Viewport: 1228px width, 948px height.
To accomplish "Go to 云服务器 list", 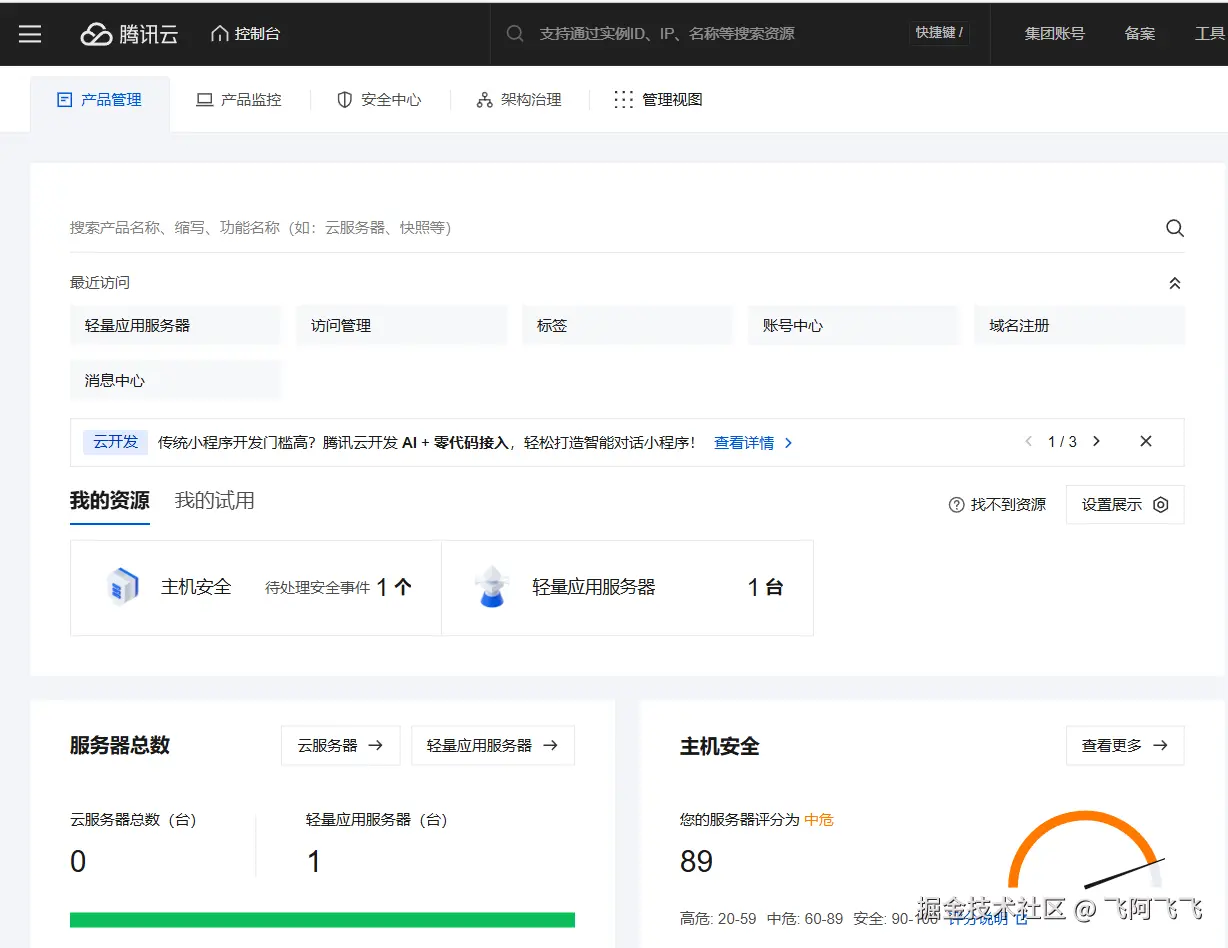I will point(341,746).
